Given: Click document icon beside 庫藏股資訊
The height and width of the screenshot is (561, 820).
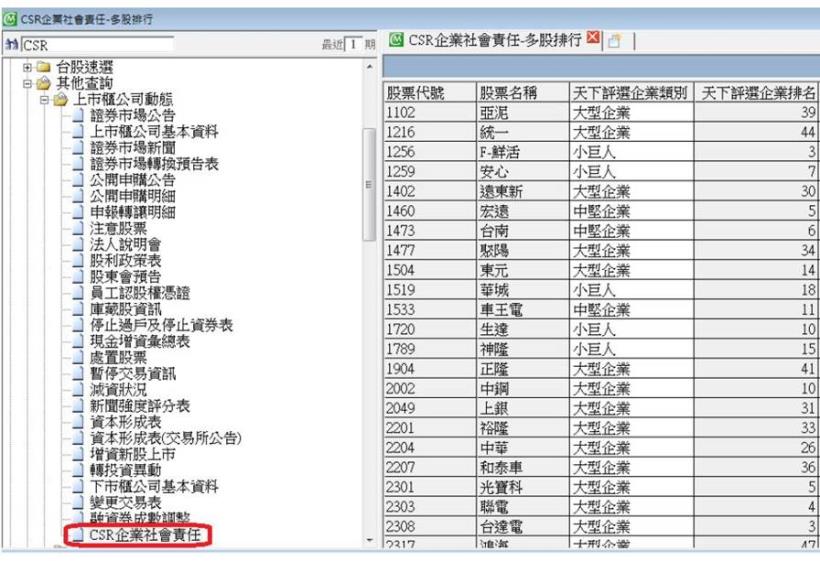Looking at the screenshot, I should click(77, 309).
